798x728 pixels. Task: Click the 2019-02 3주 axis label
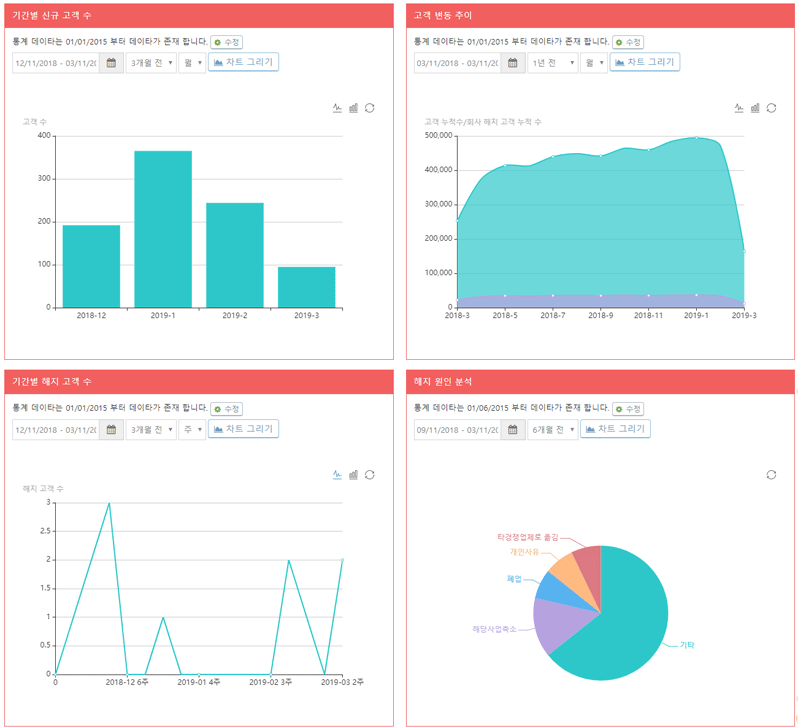coord(271,682)
